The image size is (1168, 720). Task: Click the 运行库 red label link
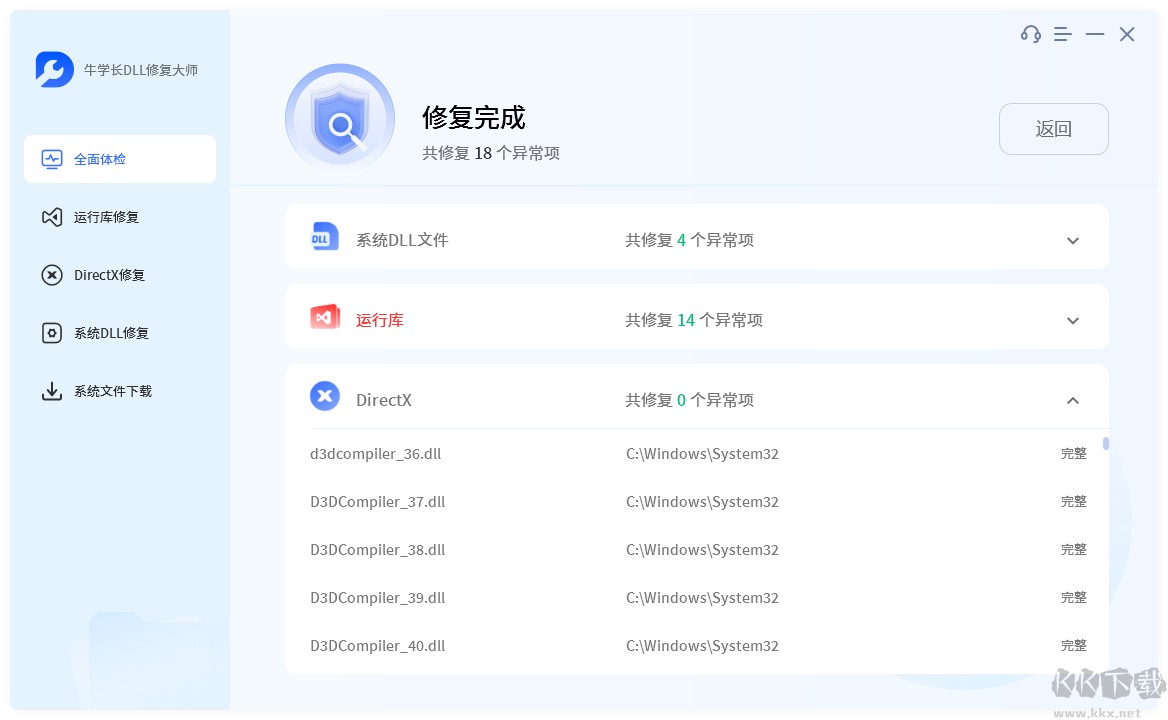pos(380,319)
